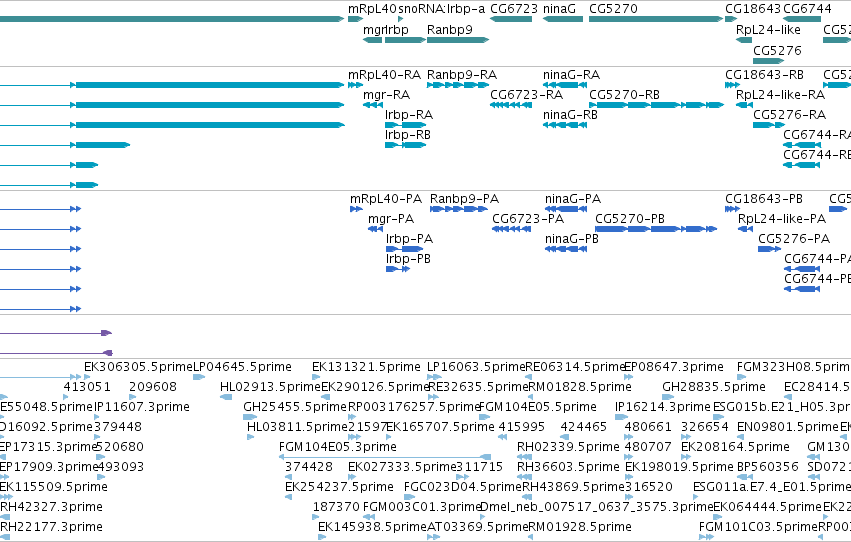Select the mgr gene label
Viewport: 851px width, 542px height.
[374, 29]
